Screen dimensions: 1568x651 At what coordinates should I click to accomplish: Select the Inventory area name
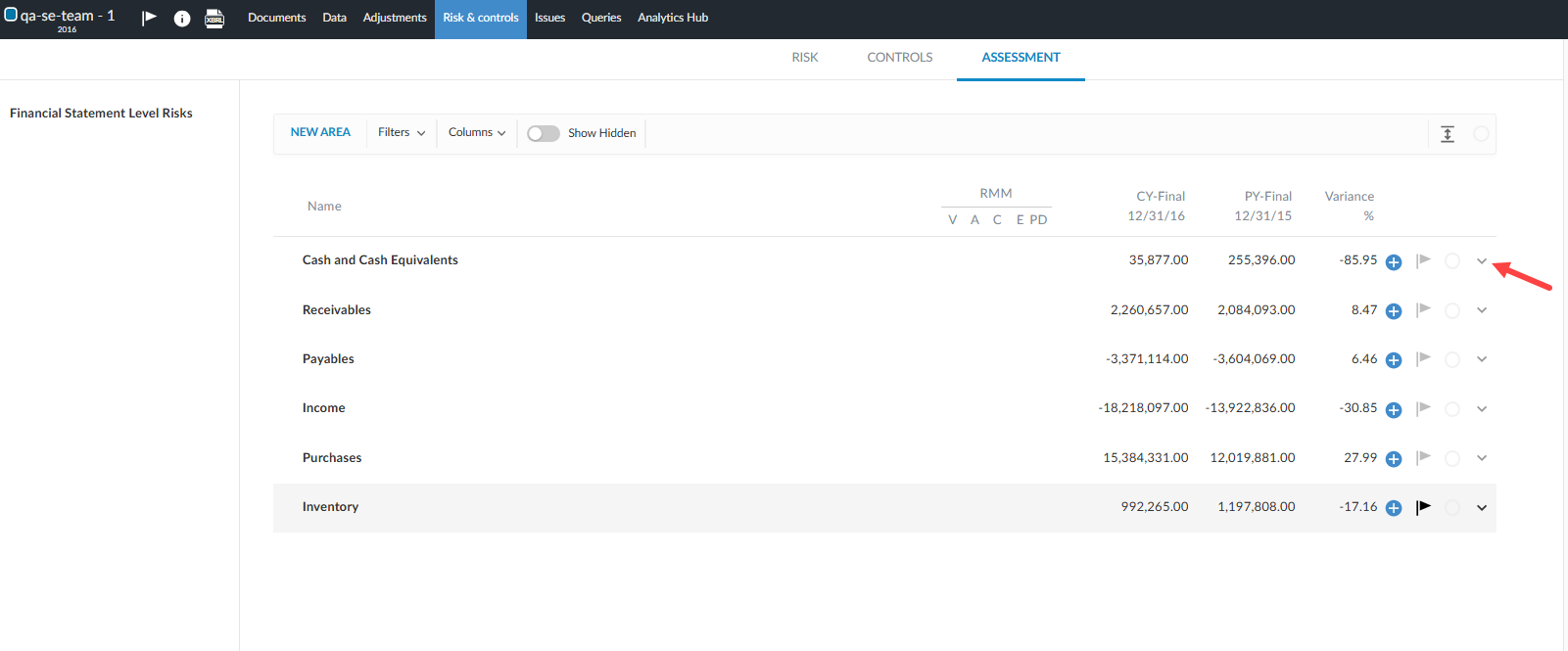coord(330,507)
